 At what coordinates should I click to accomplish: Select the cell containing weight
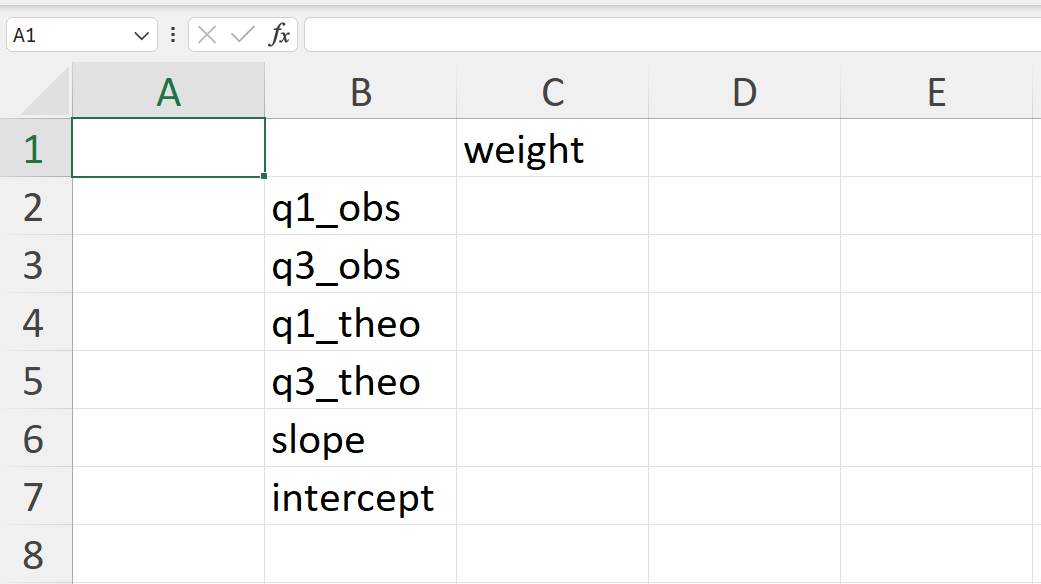tap(552, 148)
